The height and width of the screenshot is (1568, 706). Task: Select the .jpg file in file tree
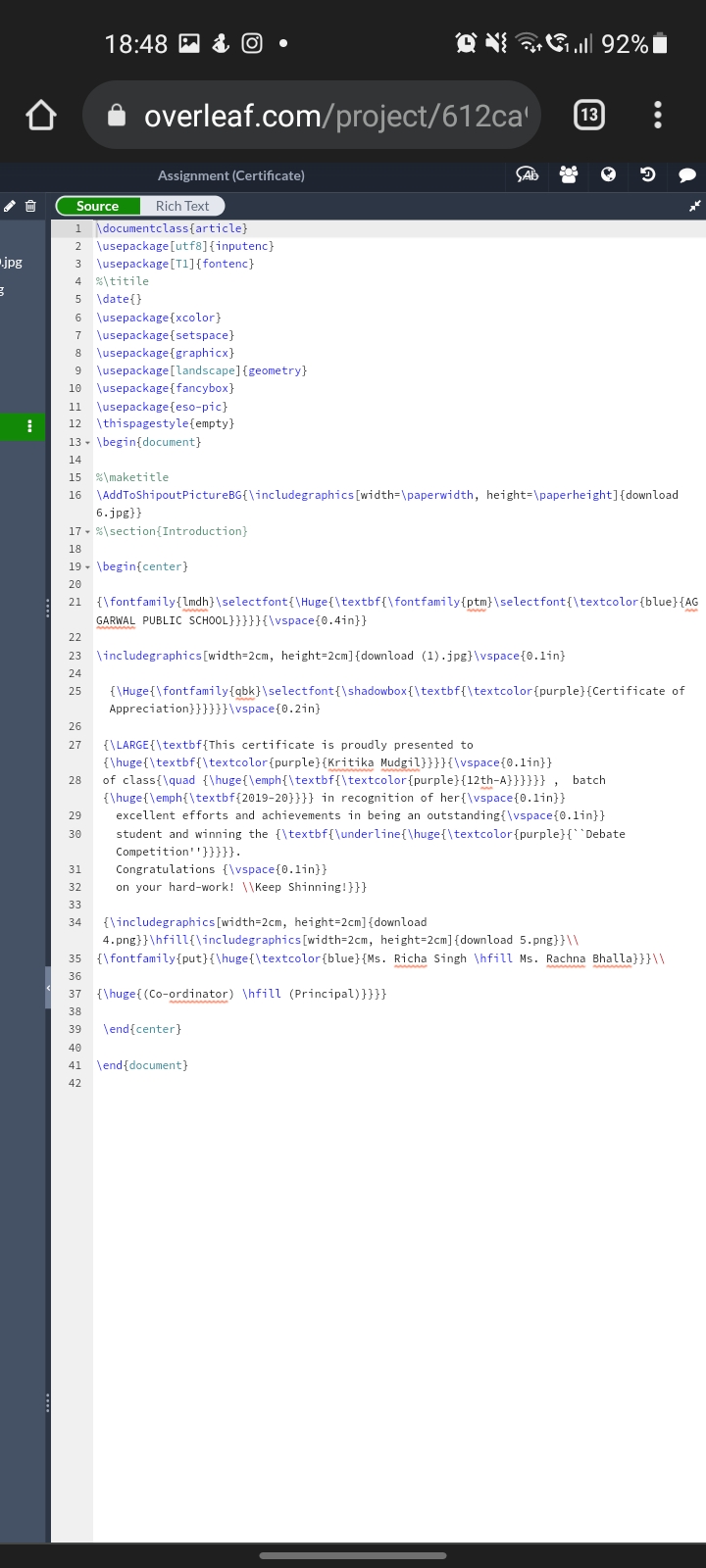pyautogui.click(x=11, y=263)
